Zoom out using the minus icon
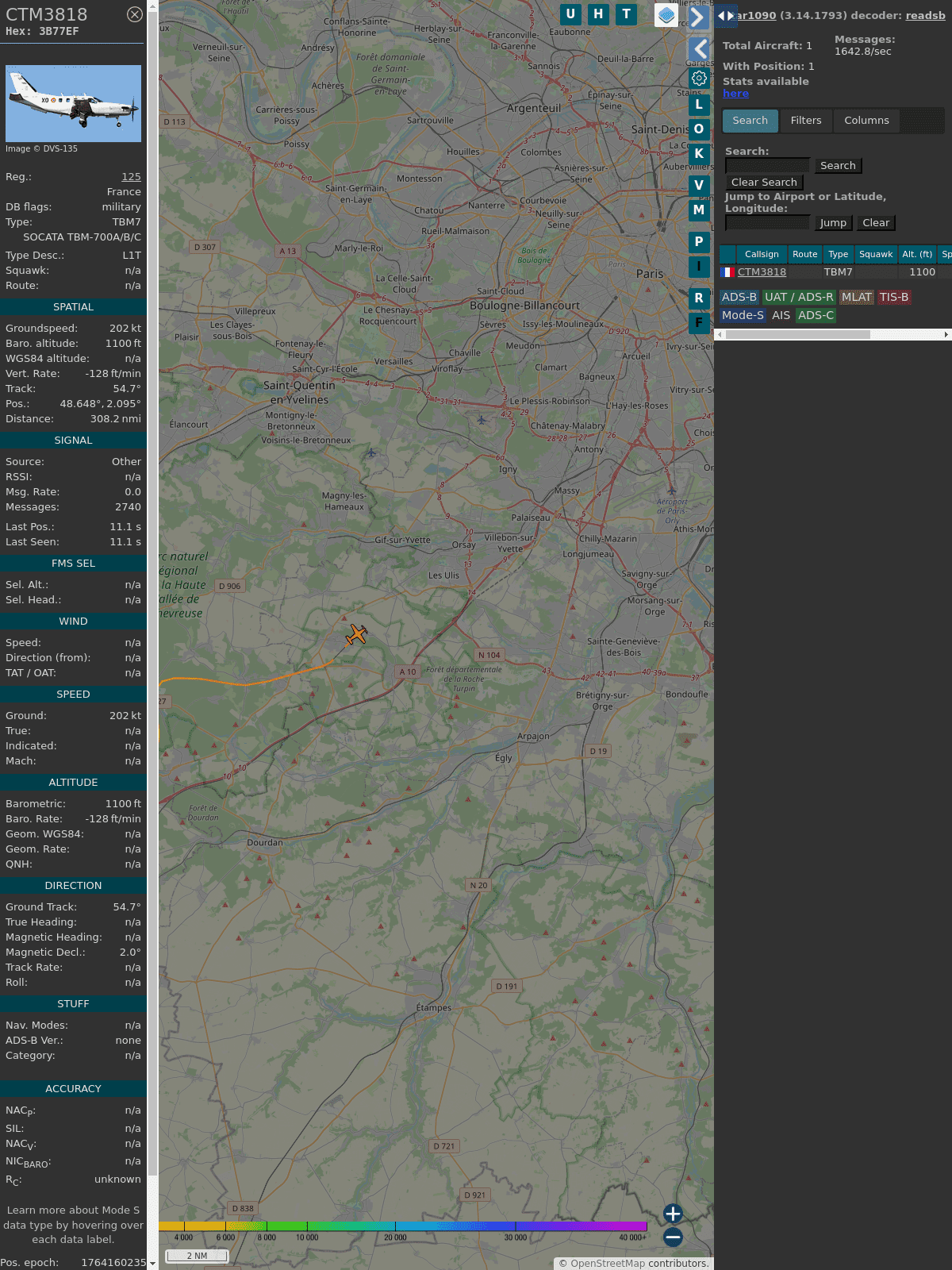Viewport: 952px width, 1270px height. click(x=673, y=1237)
